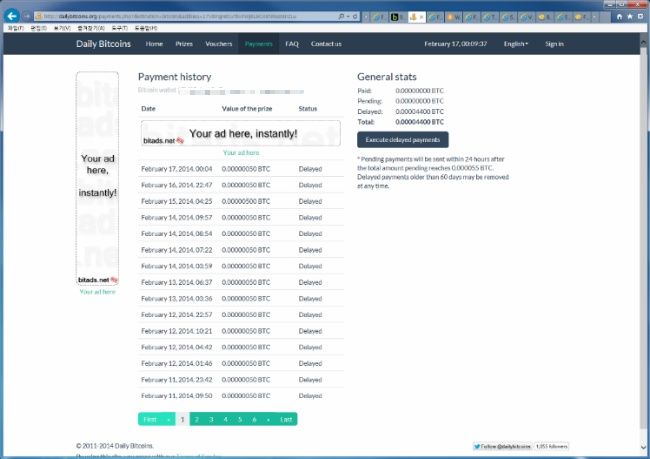Go to page 6 in pagination
The height and width of the screenshot is (459, 650).
(255, 419)
